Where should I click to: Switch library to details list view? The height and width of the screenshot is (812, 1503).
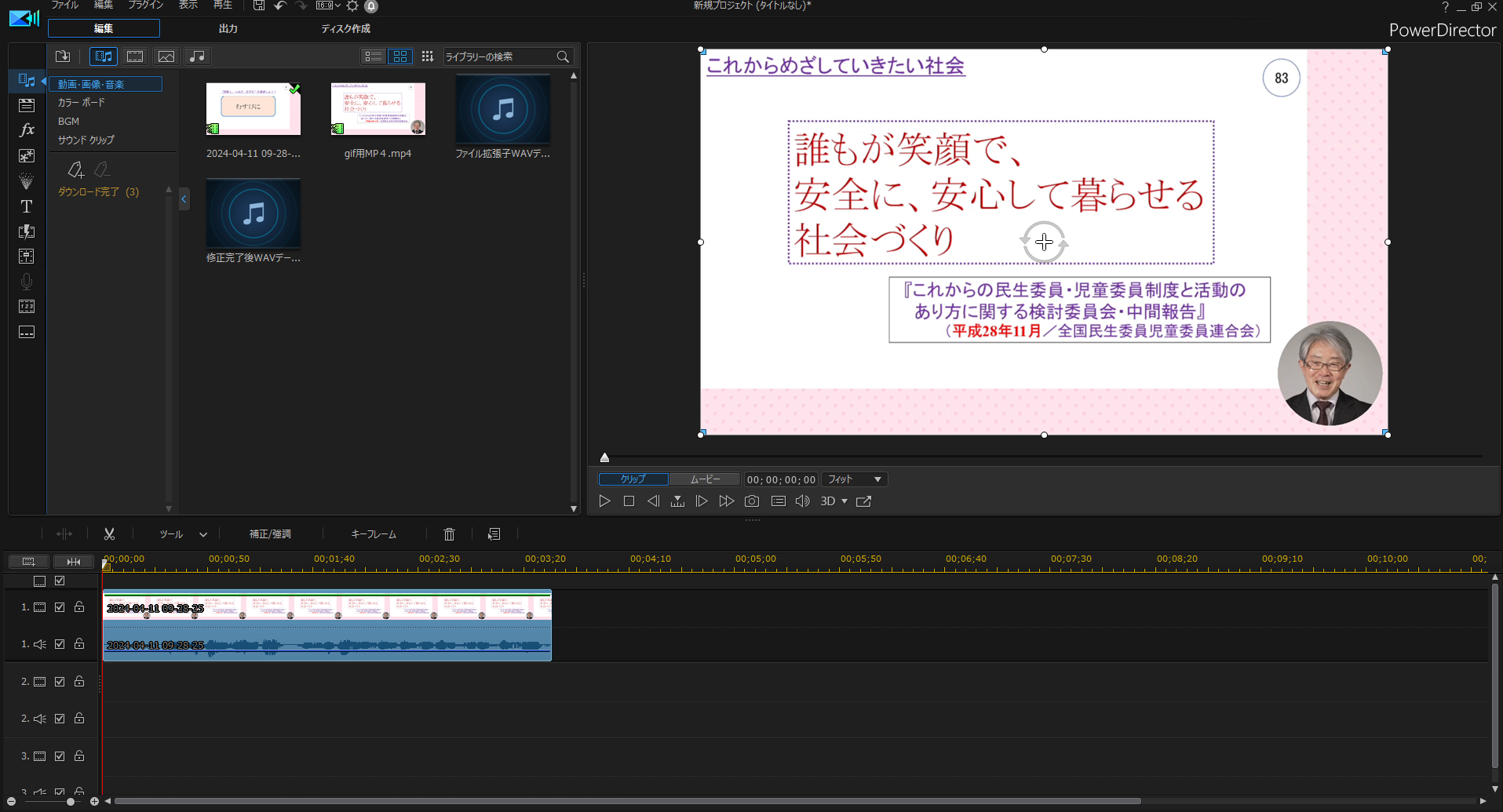(374, 56)
